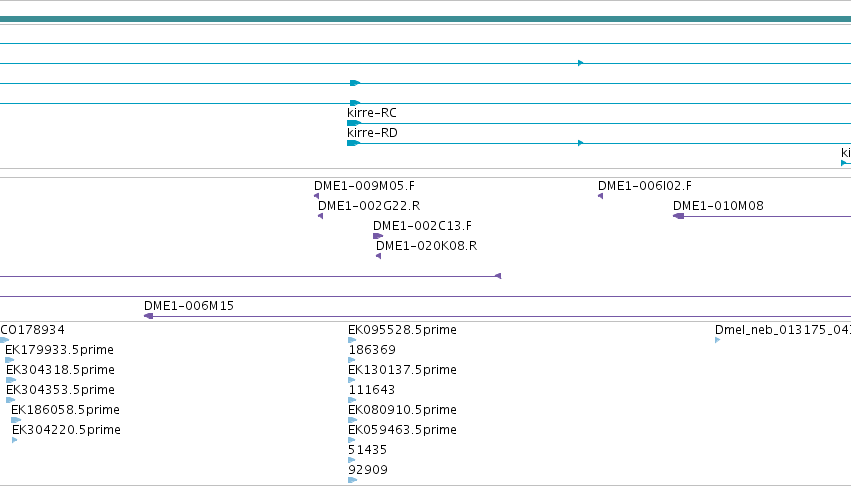The image size is (851, 486).
Task: Select the DME1-010M08 feature label
Action: [x=718, y=206]
